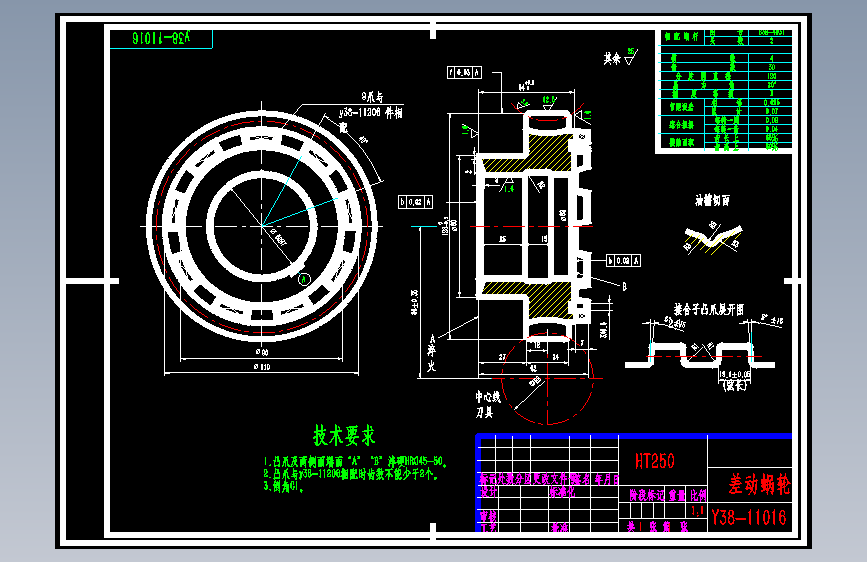
Task: Select technical requirement line 2 about y38-11206
Action: 351,473
